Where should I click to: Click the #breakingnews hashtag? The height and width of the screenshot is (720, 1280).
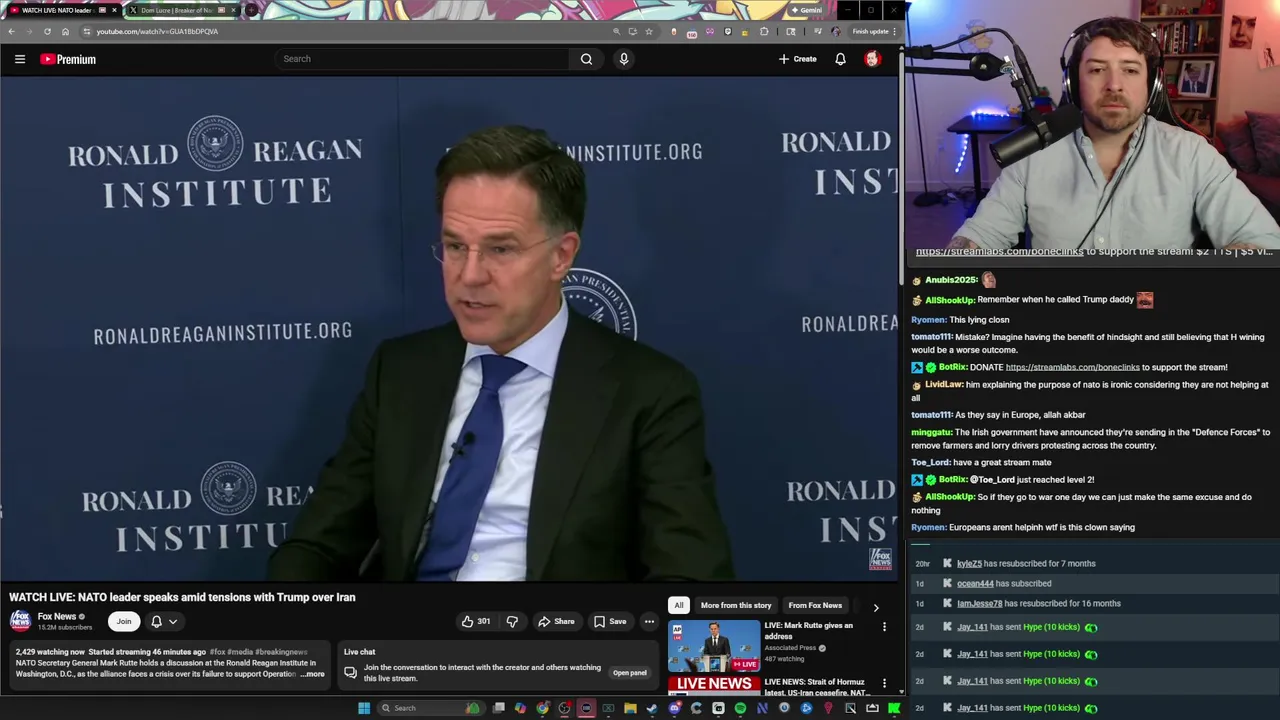tap(281, 652)
